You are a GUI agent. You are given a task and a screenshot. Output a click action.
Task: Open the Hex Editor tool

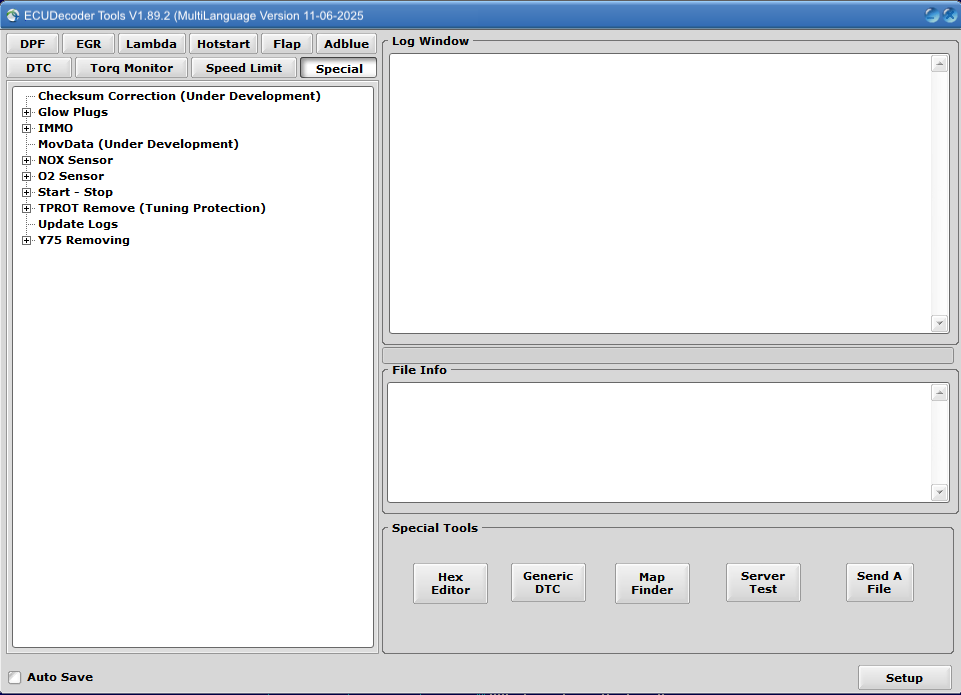[x=450, y=583]
